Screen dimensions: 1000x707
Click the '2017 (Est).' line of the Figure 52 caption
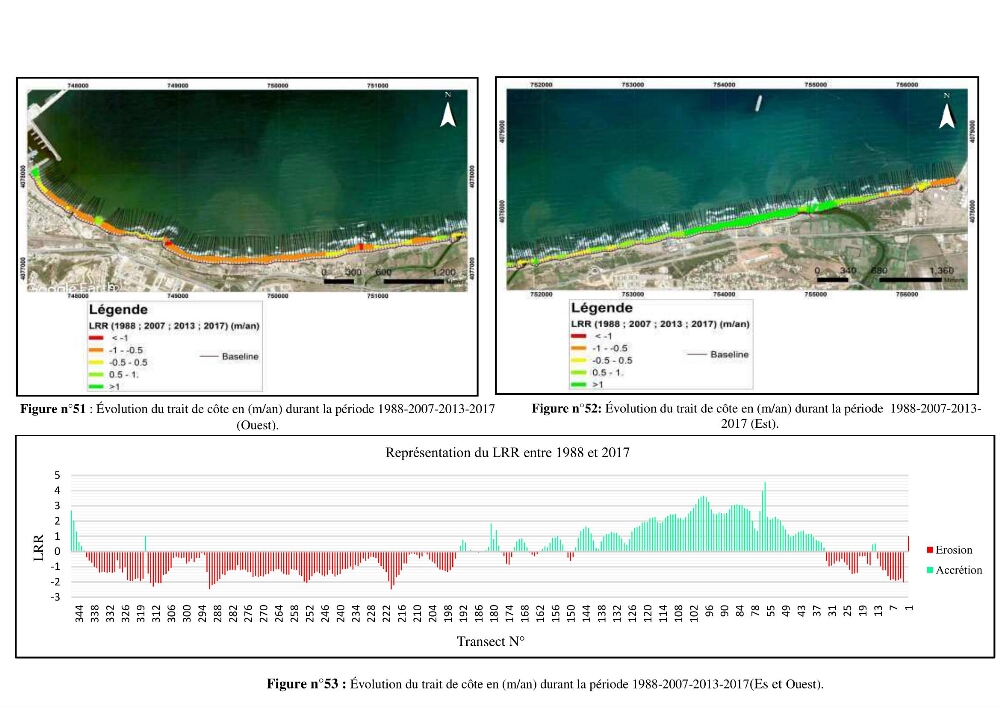coord(749,423)
